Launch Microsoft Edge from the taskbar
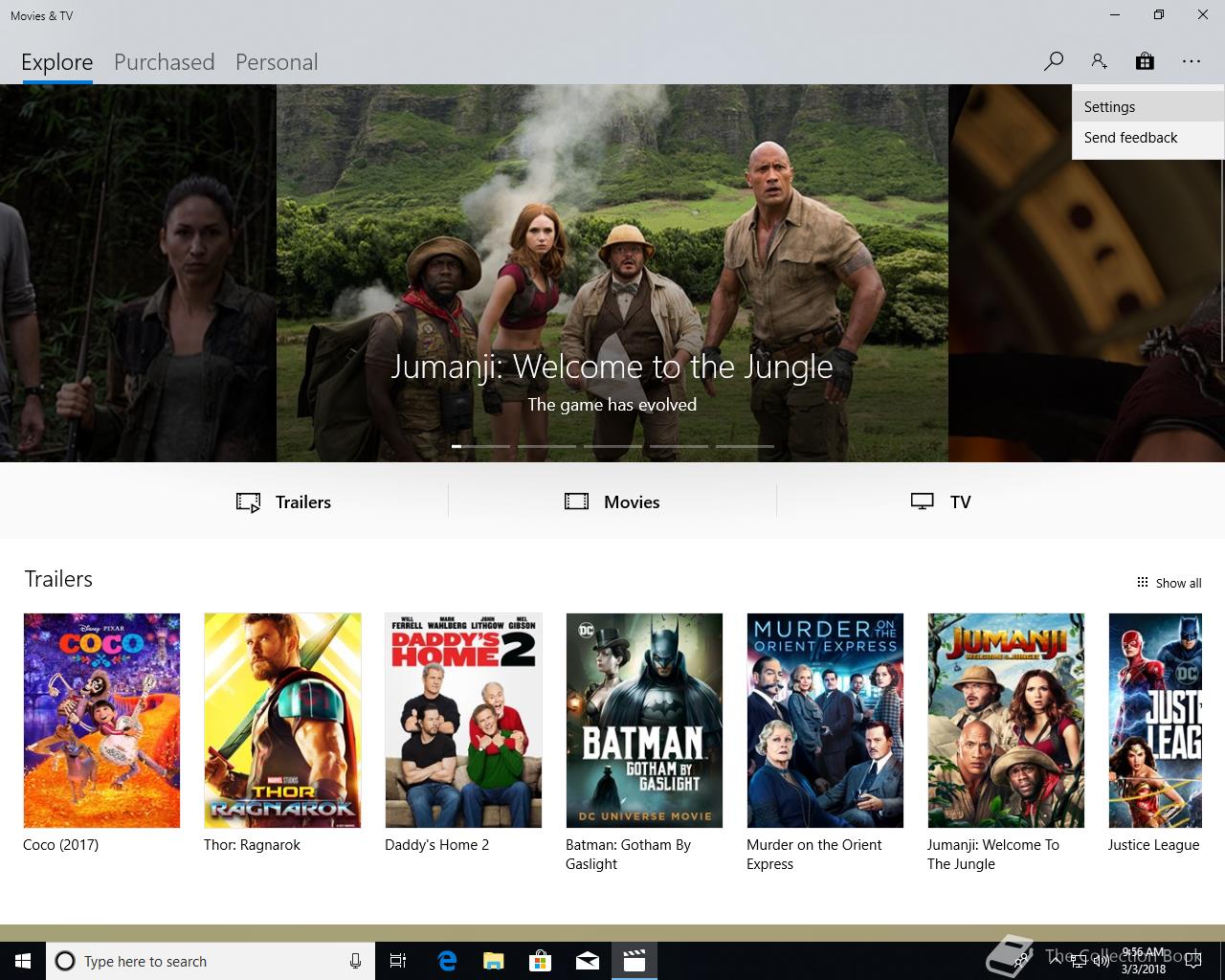This screenshot has height=980, width=1225. pyautogui.click(x=447, y=961)
